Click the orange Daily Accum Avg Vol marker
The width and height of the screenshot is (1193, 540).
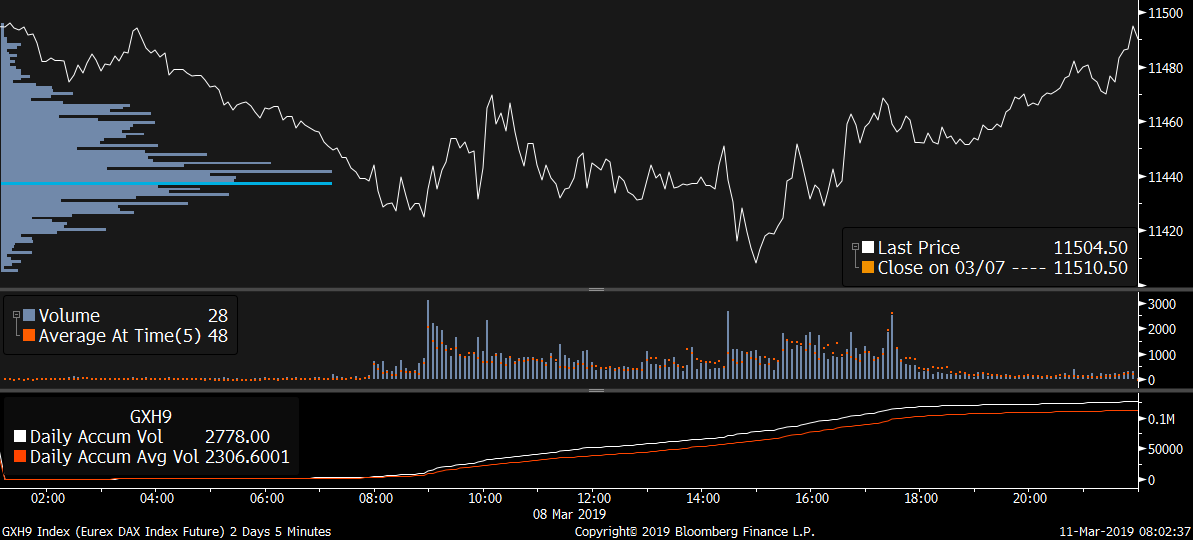pos(21,457)
